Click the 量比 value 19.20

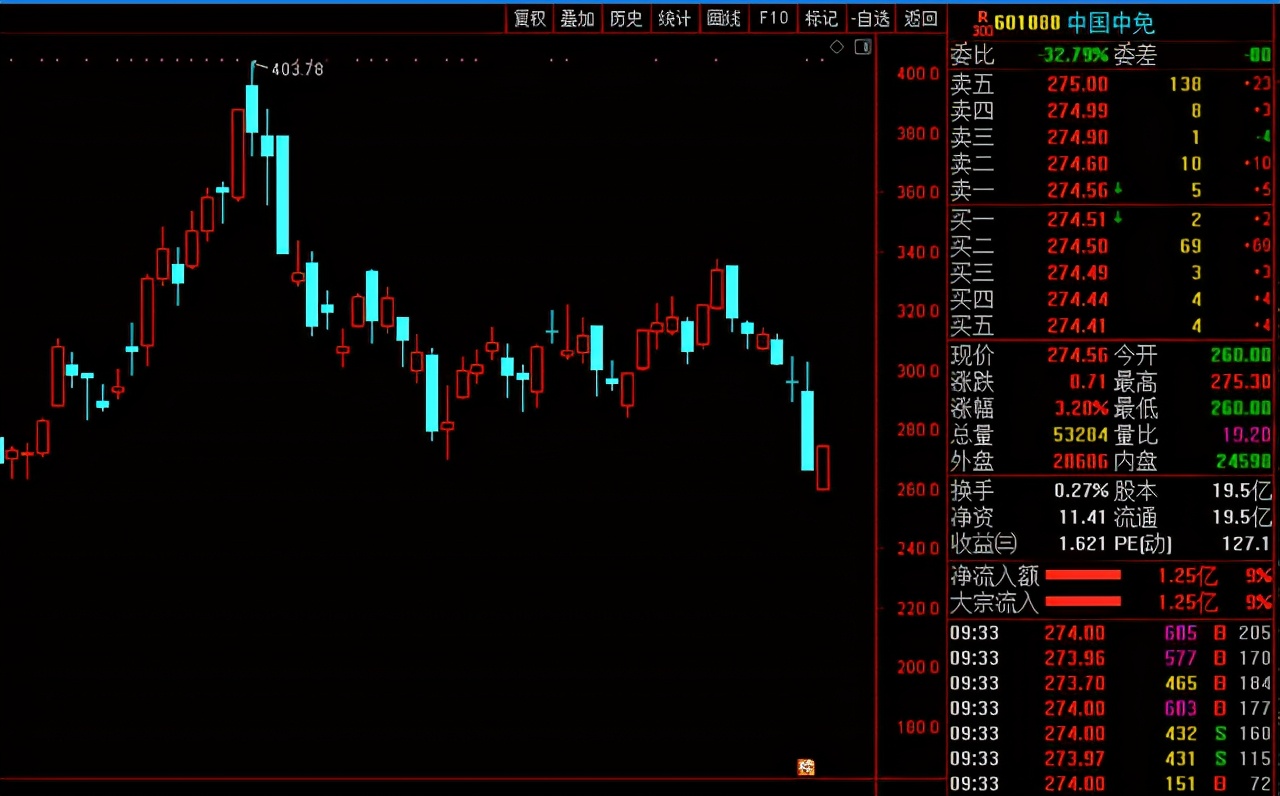1245,435
